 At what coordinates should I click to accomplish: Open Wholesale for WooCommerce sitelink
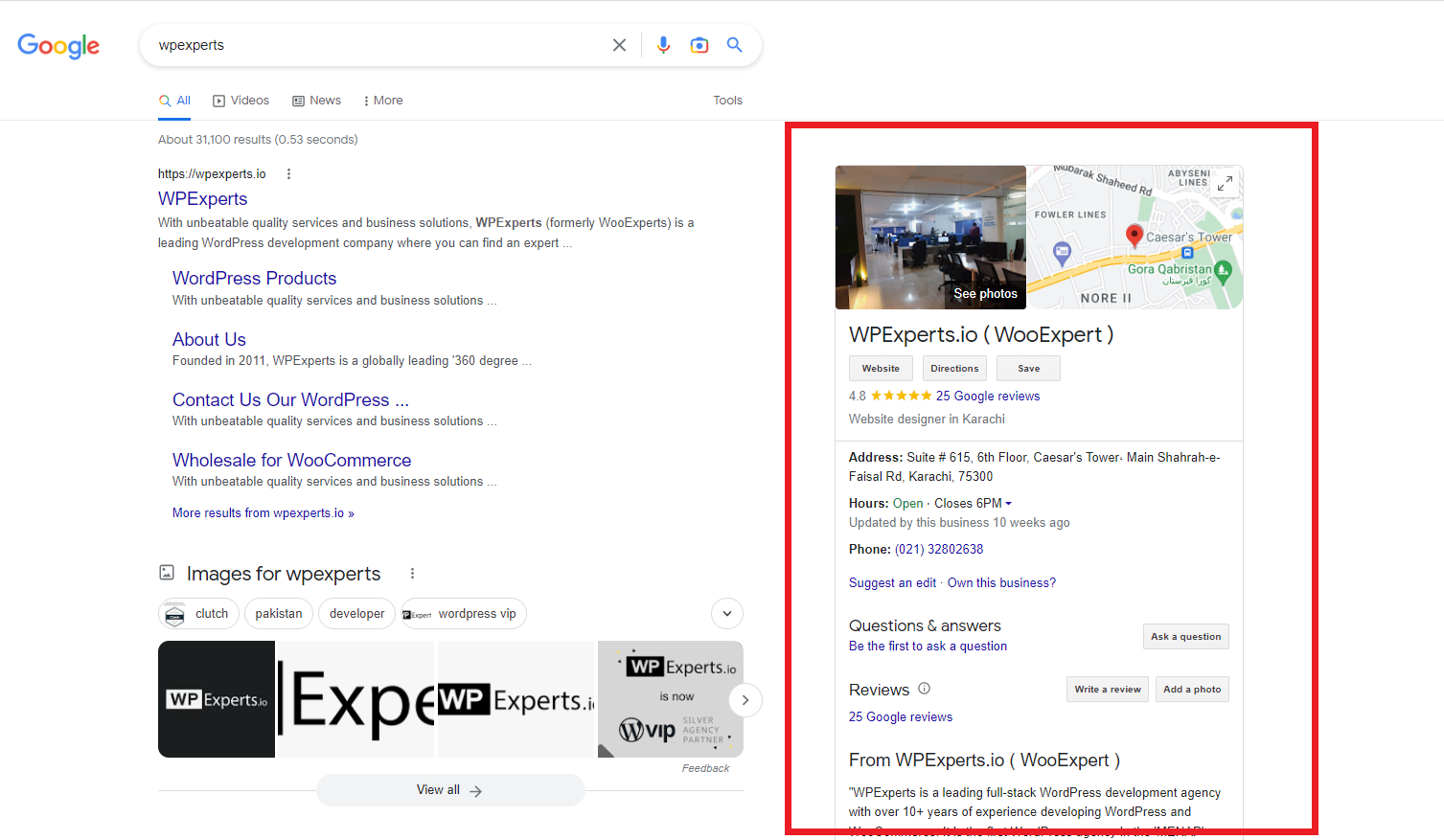[291, 460]
